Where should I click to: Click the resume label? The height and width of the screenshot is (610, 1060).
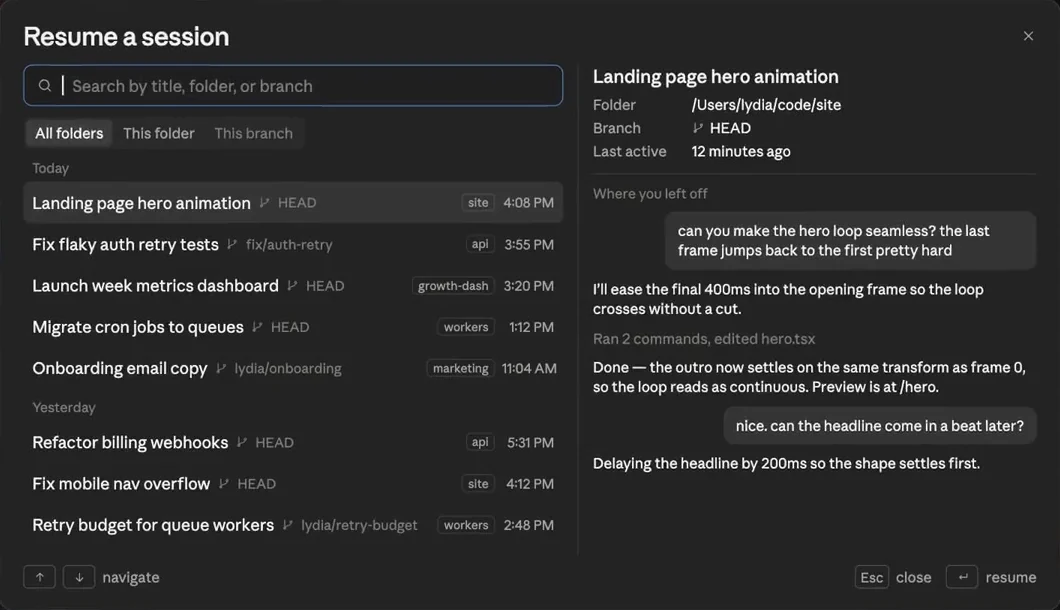(1011, 578)
